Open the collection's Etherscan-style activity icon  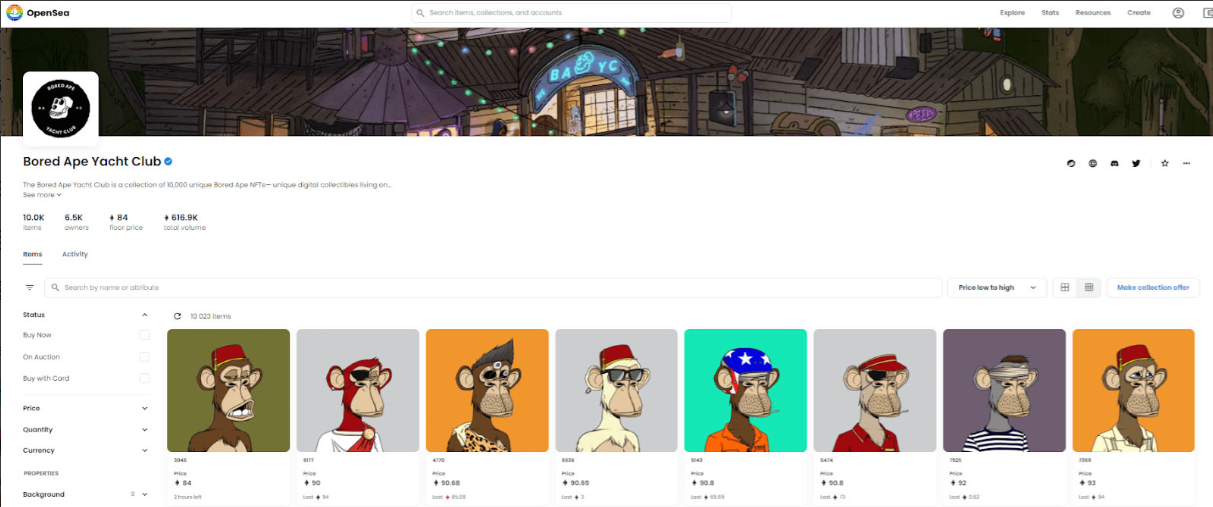pos(1071,163)
